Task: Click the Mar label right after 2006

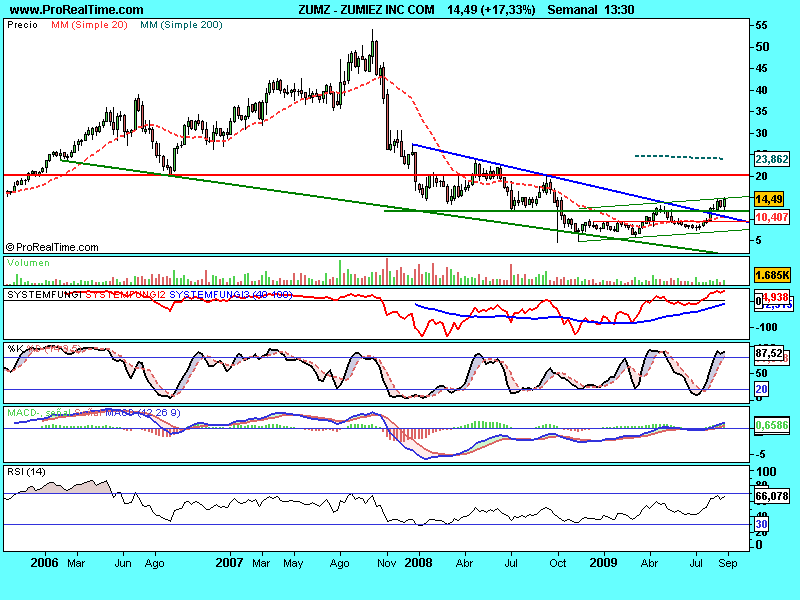Action: [x=76, y=563]
